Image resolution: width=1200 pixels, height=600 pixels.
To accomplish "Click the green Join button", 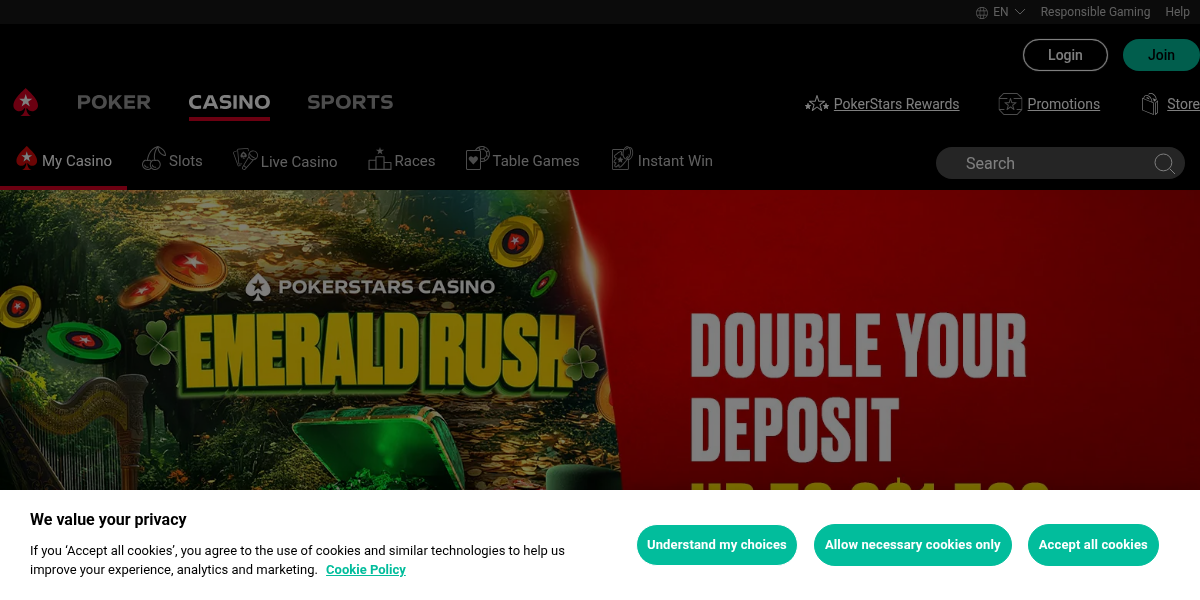I will [x=1161, y=55].
